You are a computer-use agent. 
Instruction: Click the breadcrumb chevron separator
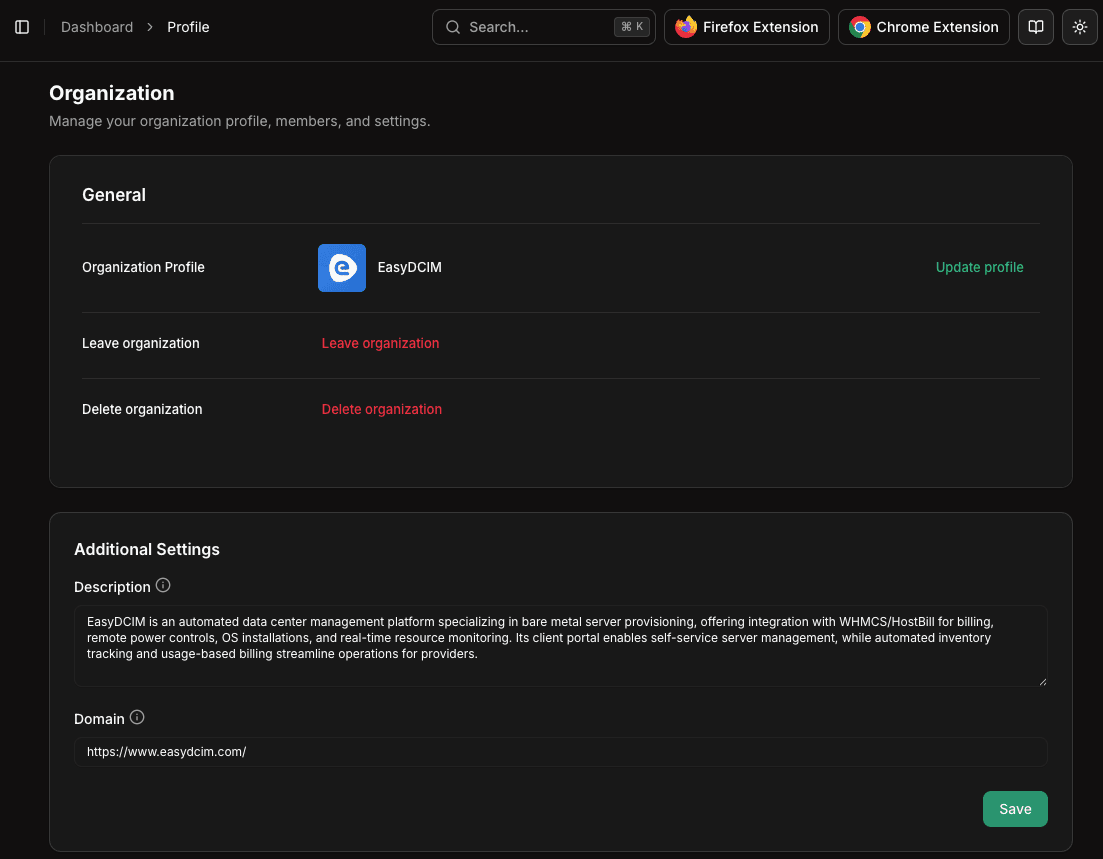tap(150, 27)
